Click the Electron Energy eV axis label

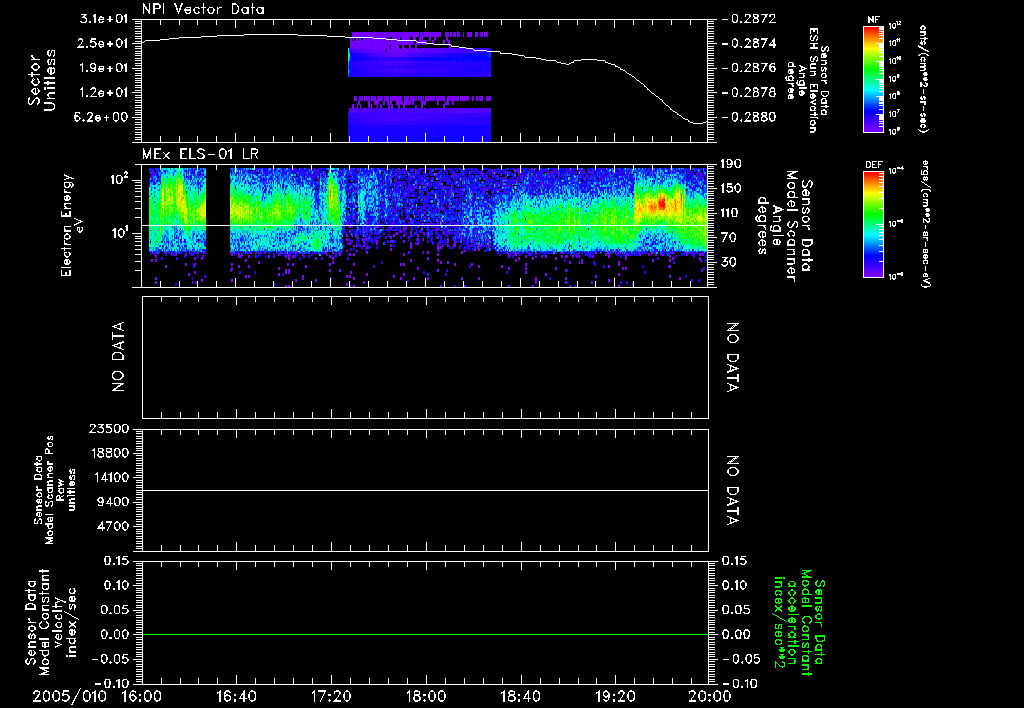(x=73, y=225)
